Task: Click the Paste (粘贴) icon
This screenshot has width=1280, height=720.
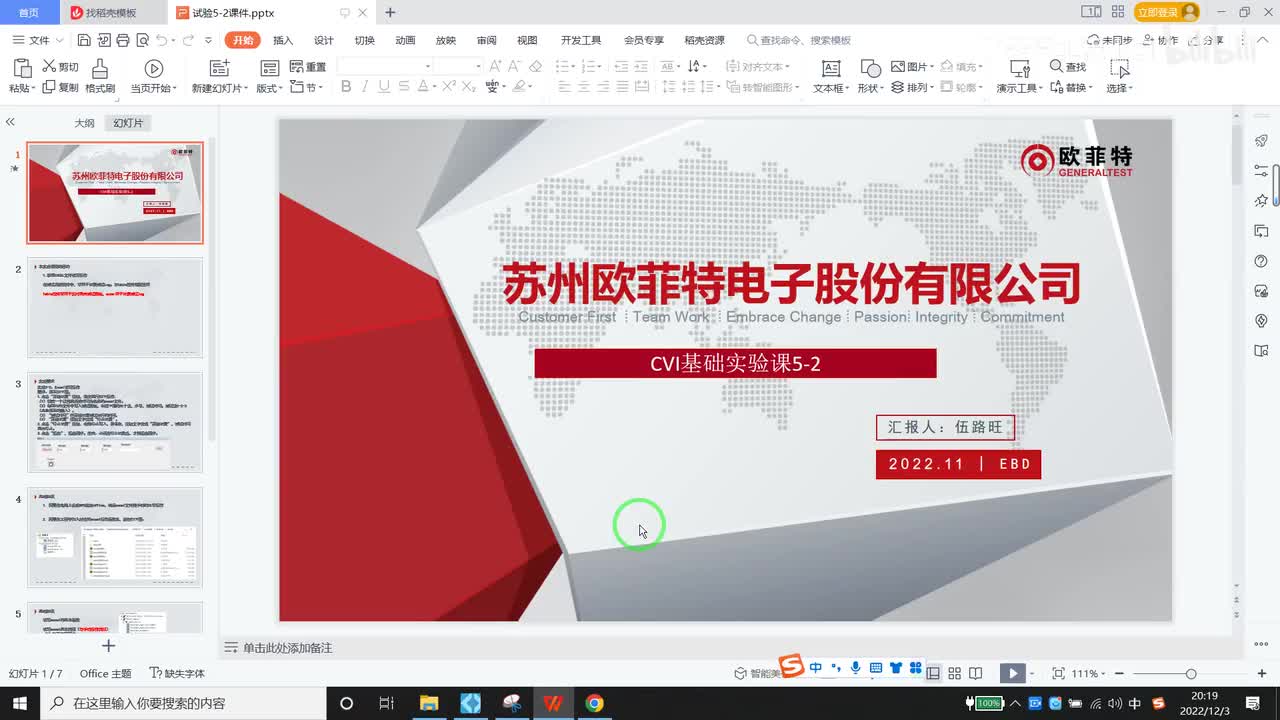Action: tap(21, 68)
